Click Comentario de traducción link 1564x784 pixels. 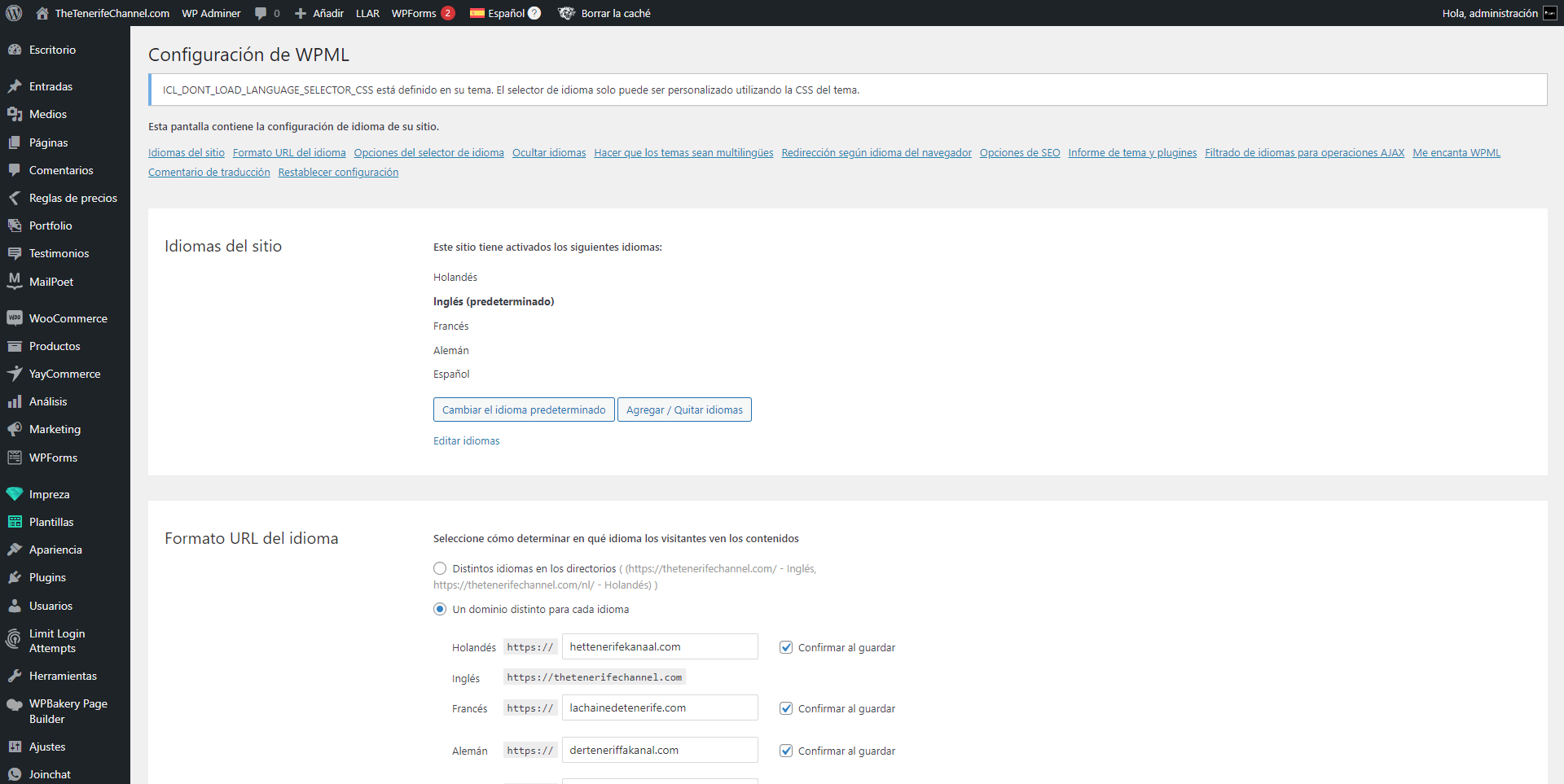click(x=209, y=172)
